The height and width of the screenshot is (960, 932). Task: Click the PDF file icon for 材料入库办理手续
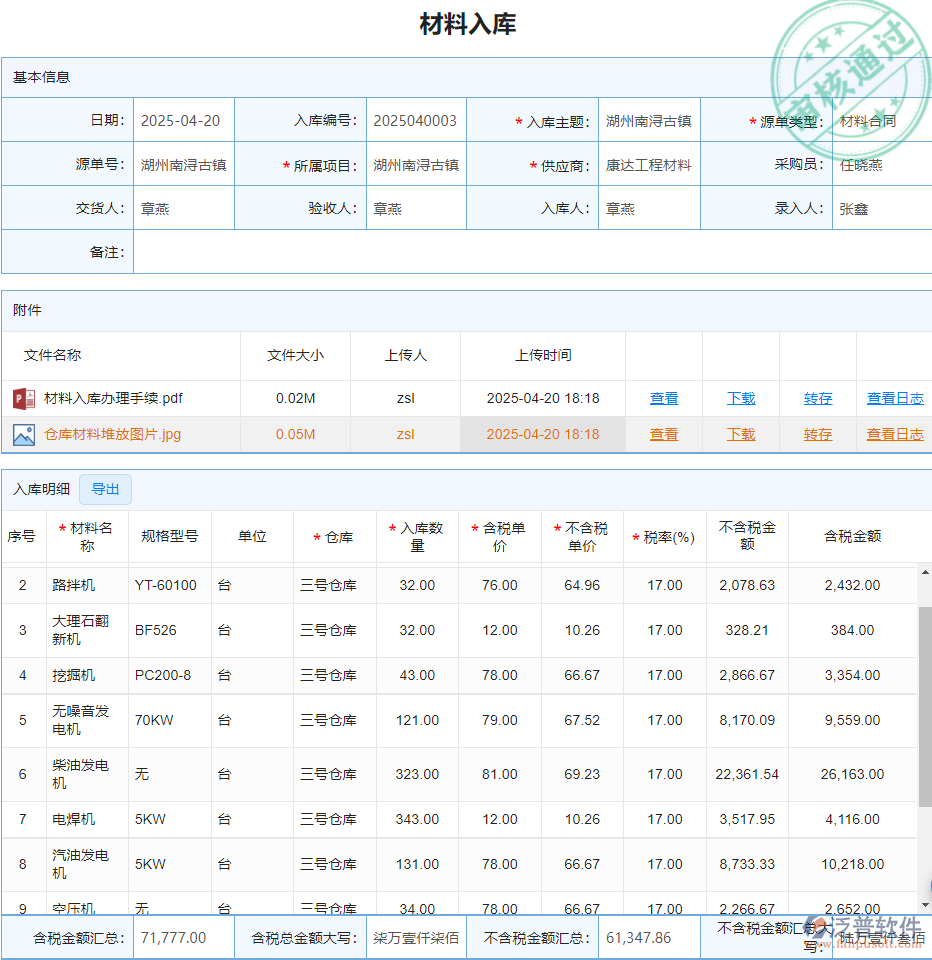click(x=24, y=399)
